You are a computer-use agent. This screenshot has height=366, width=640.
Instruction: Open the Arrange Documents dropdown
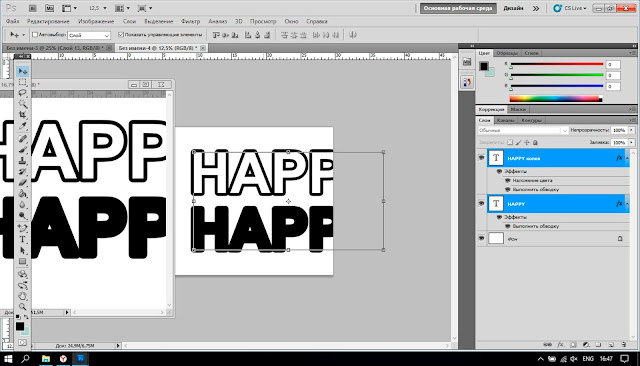click(122, 8)
